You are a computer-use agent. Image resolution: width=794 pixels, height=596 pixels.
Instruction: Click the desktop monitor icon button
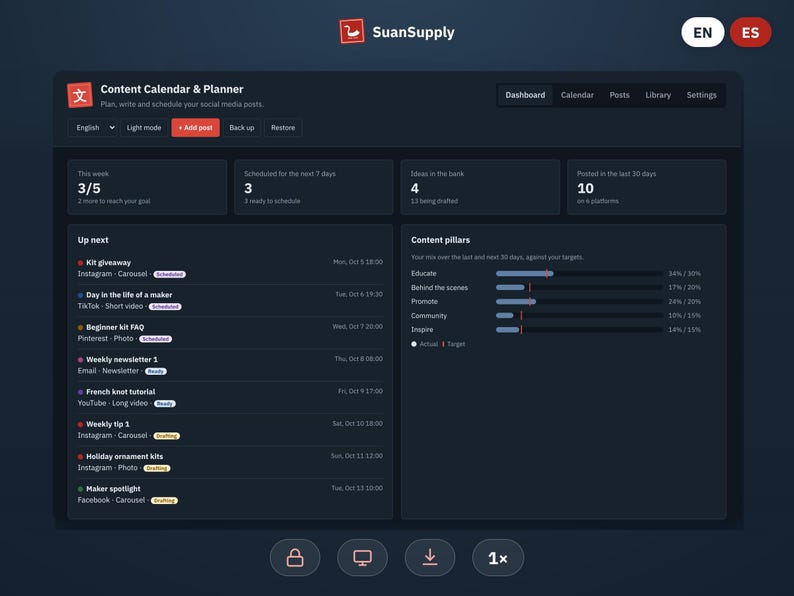363,558
